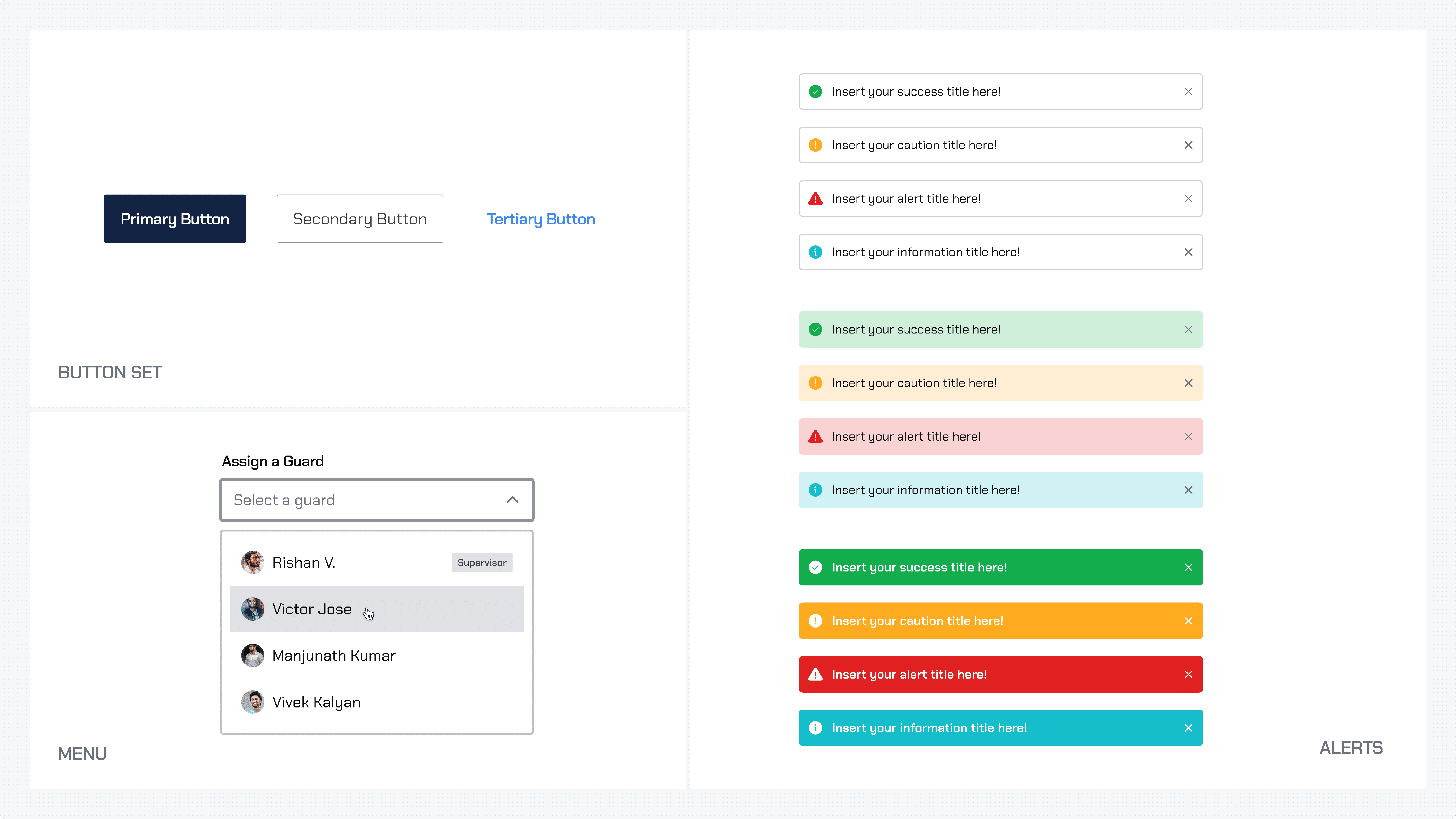The height and width of the screenshot is (819, 1456).
Task: Close the light teal information alert
Action: 1188,490
